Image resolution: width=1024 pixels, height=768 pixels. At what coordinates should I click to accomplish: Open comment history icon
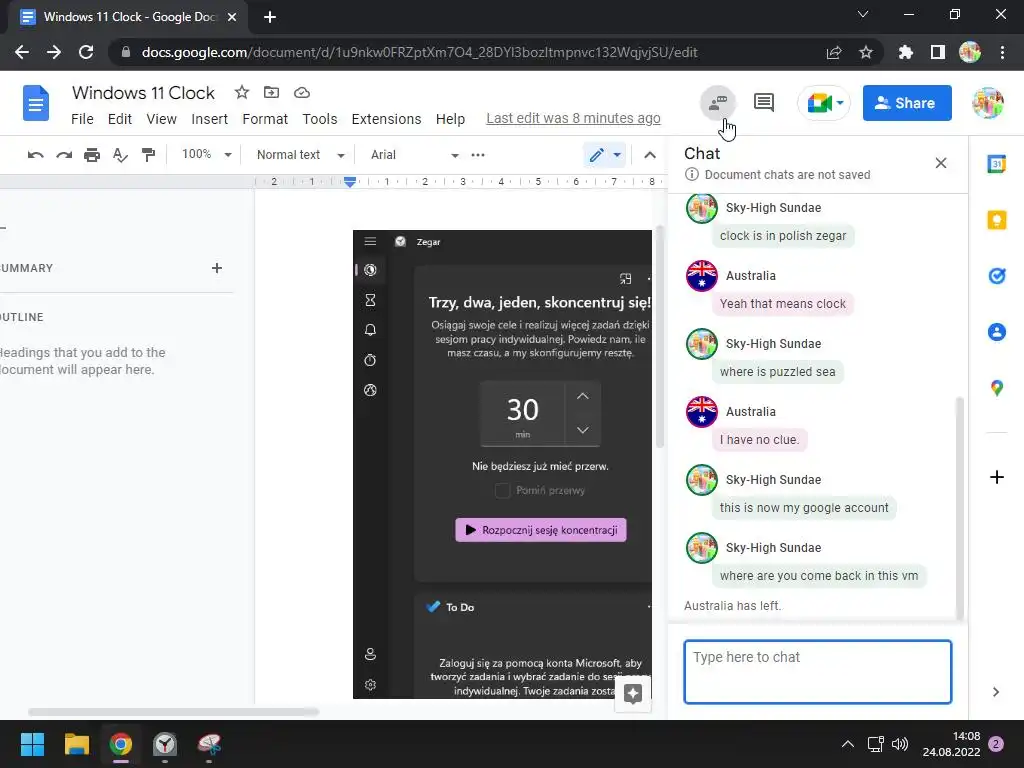click(763, 103)
